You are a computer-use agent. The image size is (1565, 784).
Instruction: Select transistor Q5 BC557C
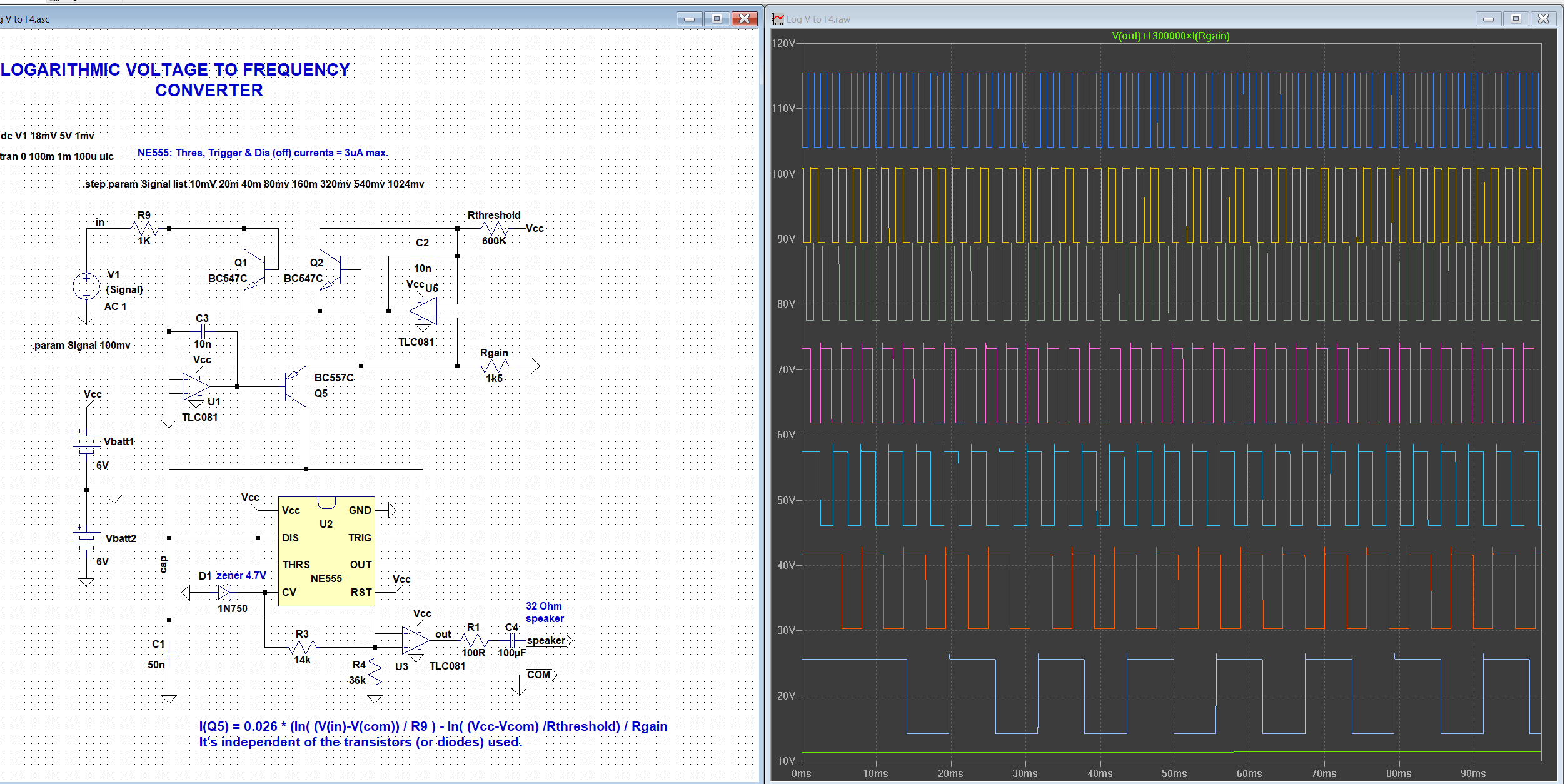pyautogui.click(x=295, y=386)
